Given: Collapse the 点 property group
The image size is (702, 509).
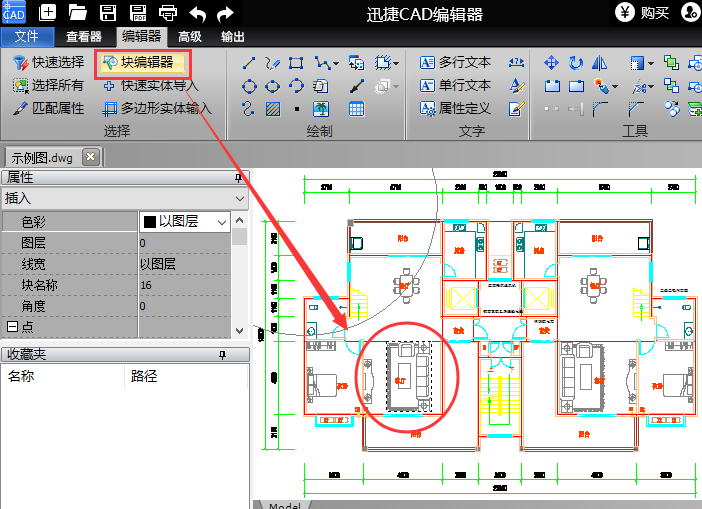Looking at the screenshot, I should 12,326.
